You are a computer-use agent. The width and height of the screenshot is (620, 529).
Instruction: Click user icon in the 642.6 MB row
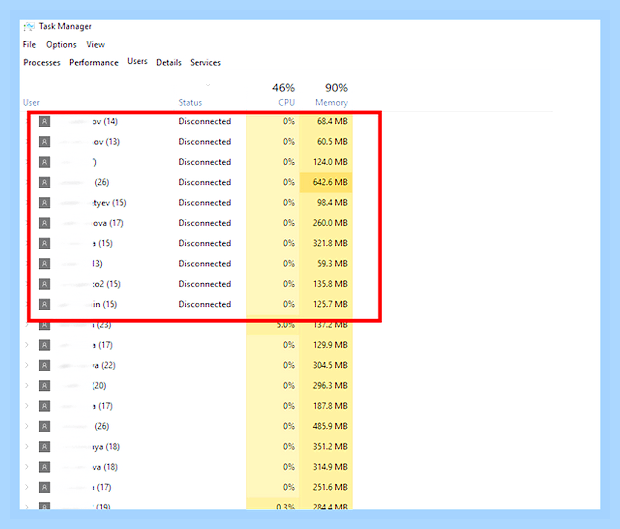[45, 182]
